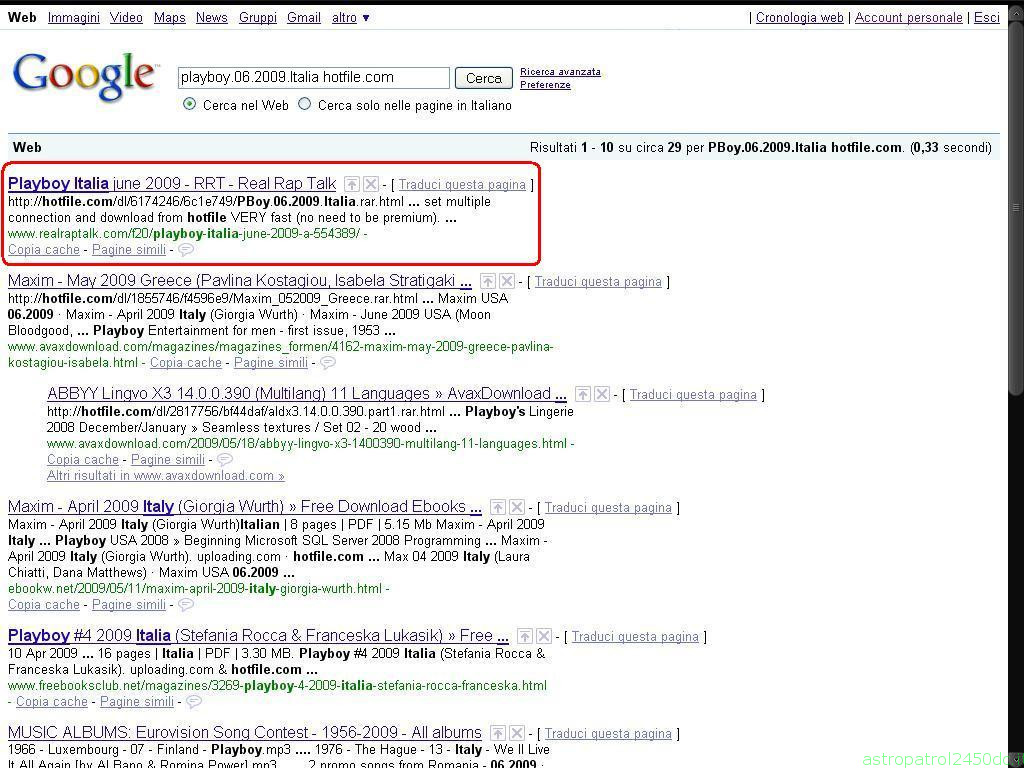The height and width of the screenshot is (768, 1024).
Task: Select 'Cerca solo nelle pagine in Italiano' option
Action: tap(304, 104)
